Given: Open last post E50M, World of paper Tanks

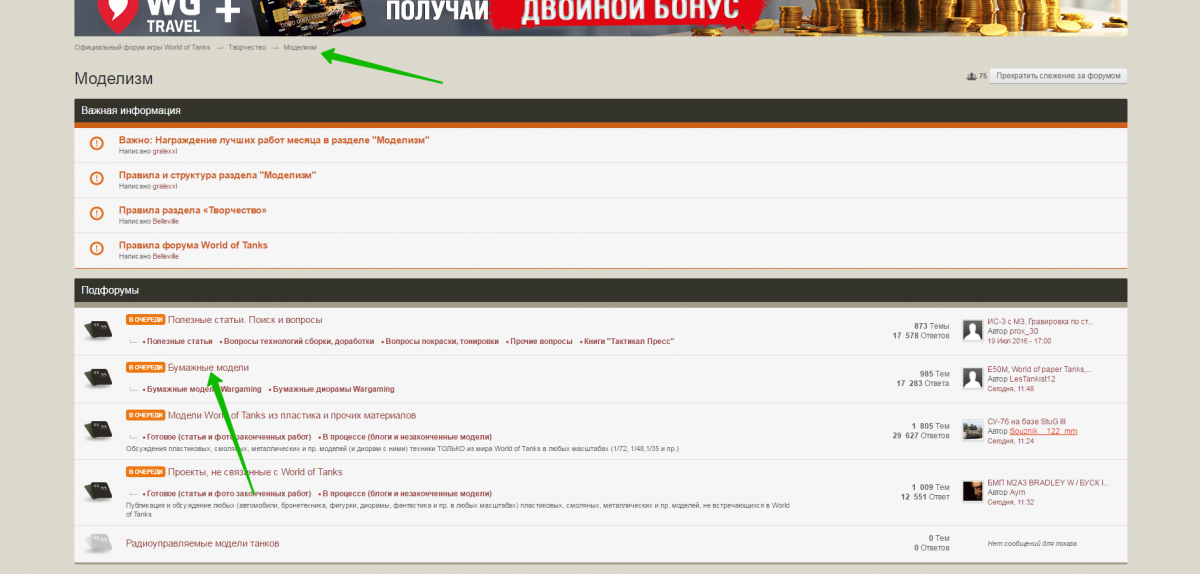Looking at the screenshot, I should click(1042, 370).
